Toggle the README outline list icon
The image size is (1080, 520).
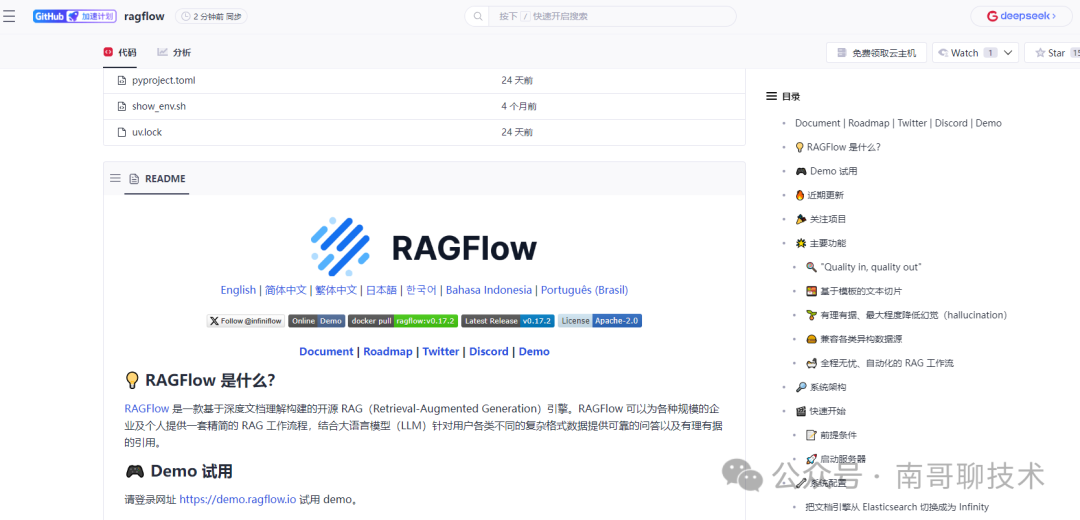coord(115,178)
